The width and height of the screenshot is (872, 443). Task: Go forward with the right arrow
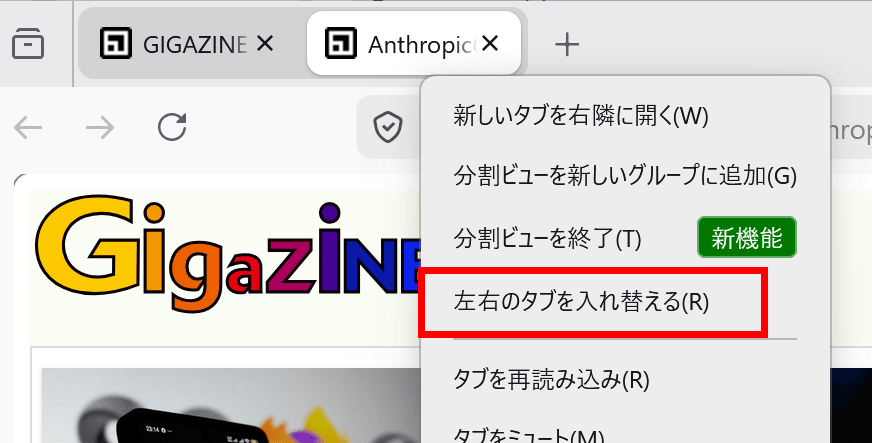coord(100,127)
